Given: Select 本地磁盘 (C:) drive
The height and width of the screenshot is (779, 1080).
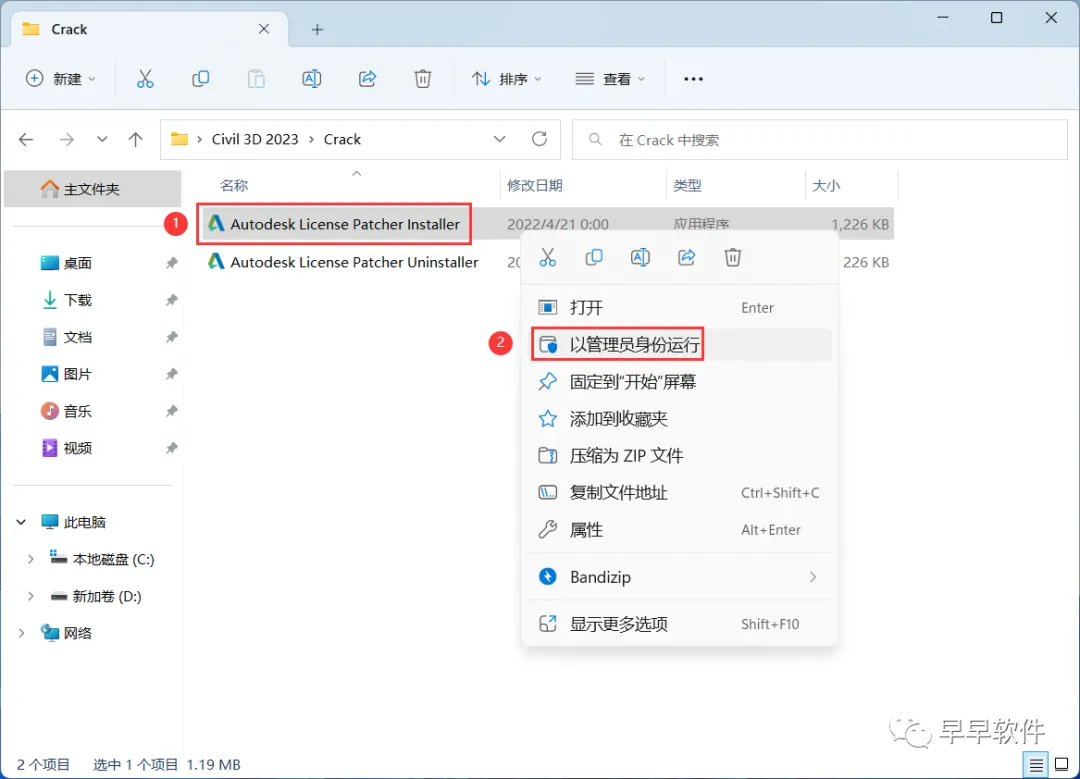Looking at the screenshot, I should [x=113, y=559].
